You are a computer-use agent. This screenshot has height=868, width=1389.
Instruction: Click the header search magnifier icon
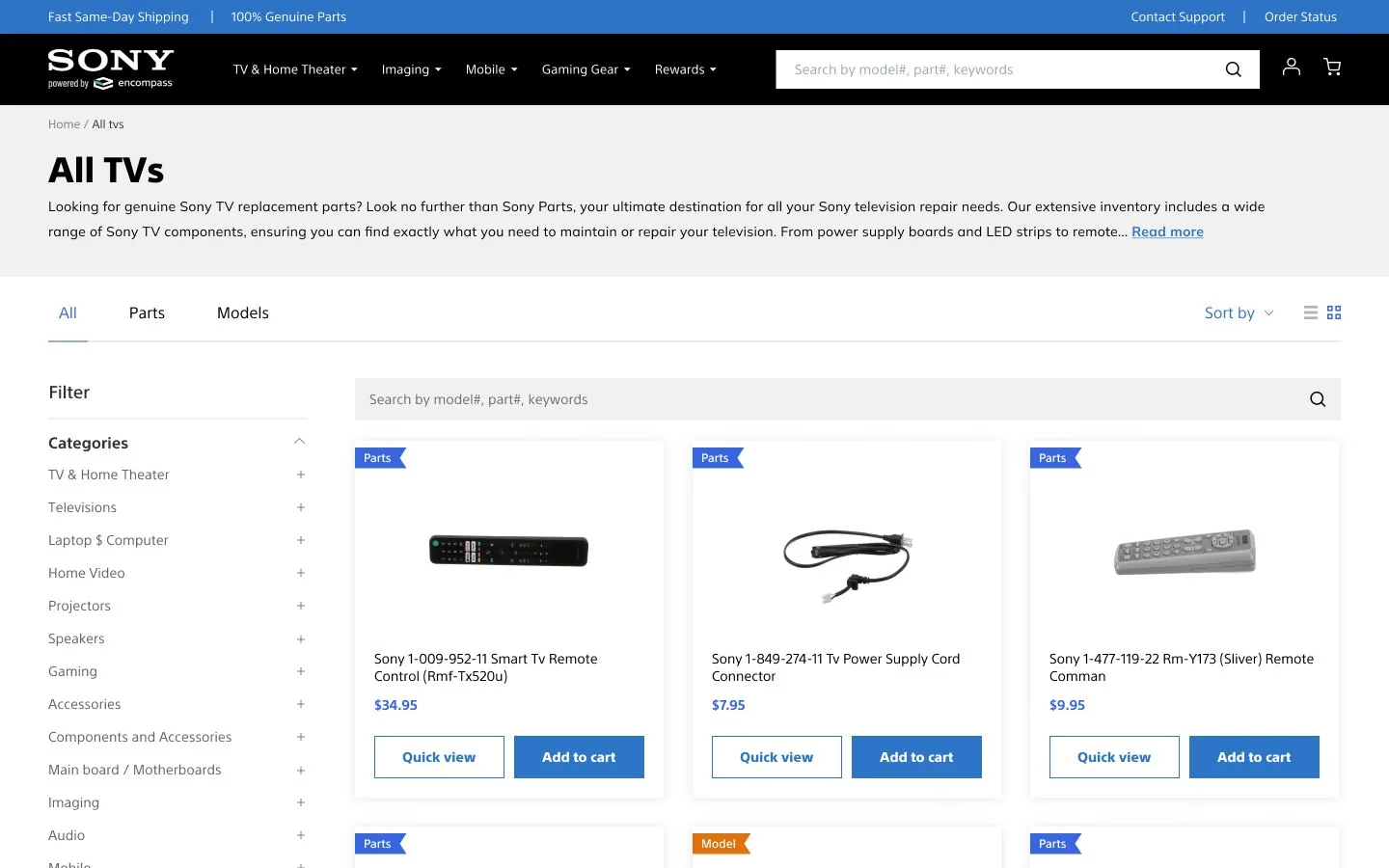[1233, 69]
